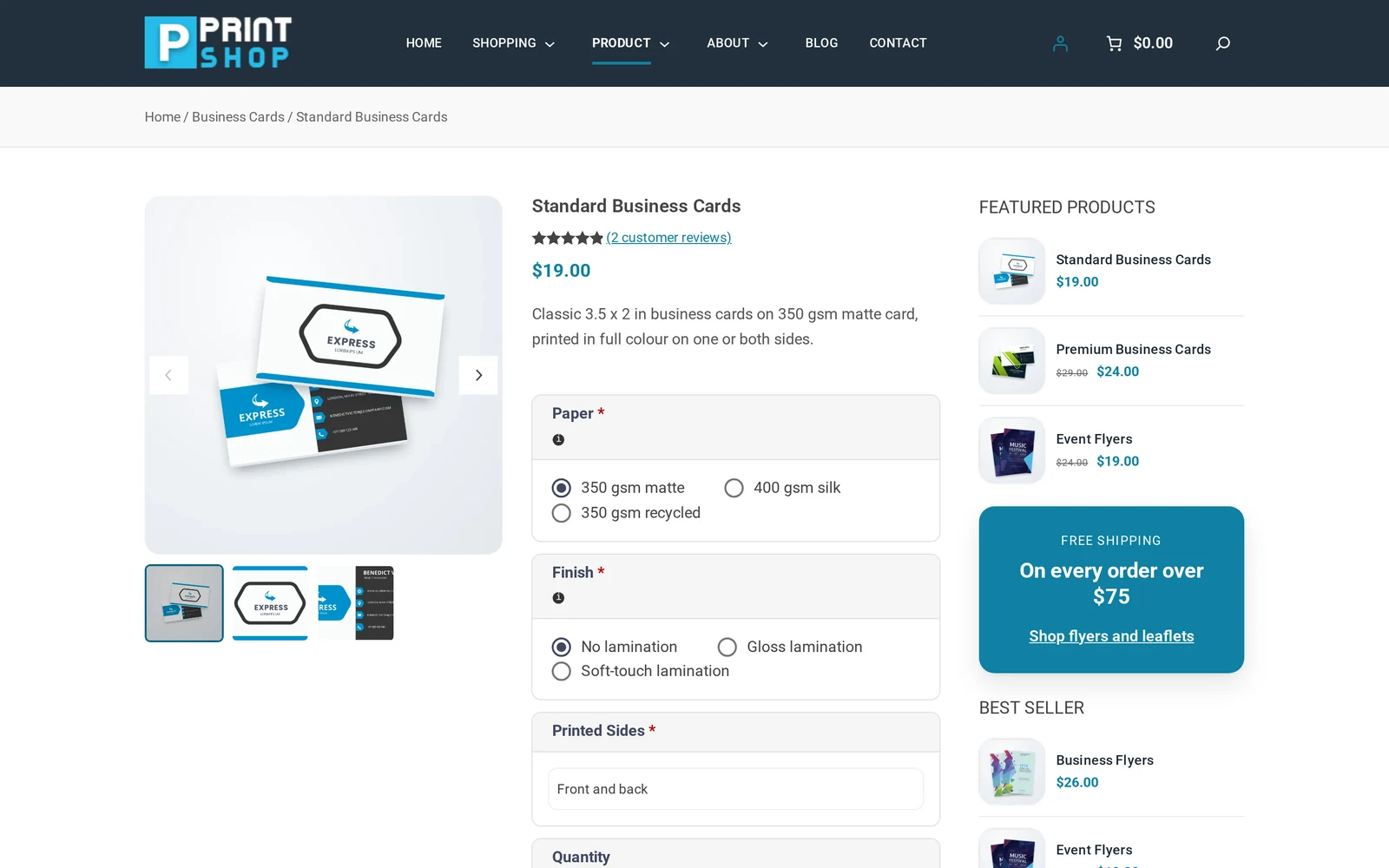
Task: Click the Paper info icon
Action: click(558, 440)
